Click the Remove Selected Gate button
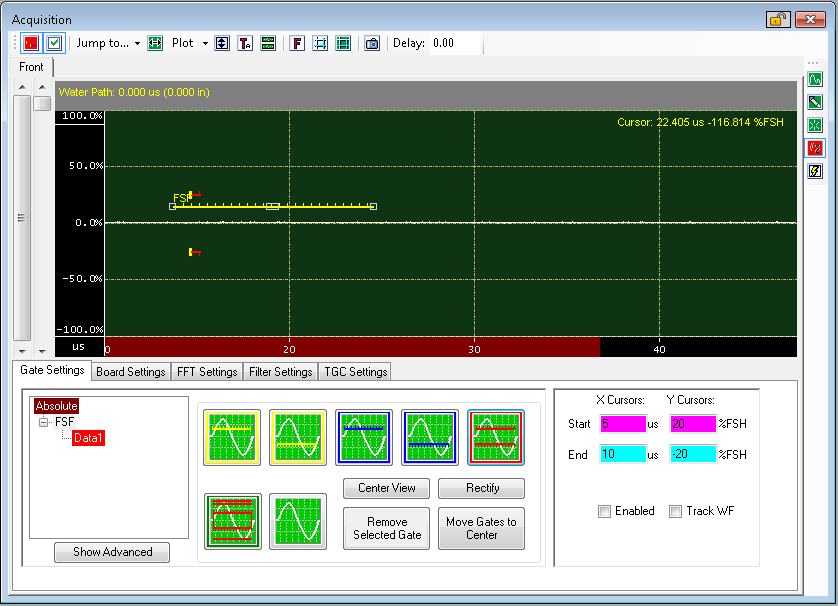 click(x=386, y=528)
